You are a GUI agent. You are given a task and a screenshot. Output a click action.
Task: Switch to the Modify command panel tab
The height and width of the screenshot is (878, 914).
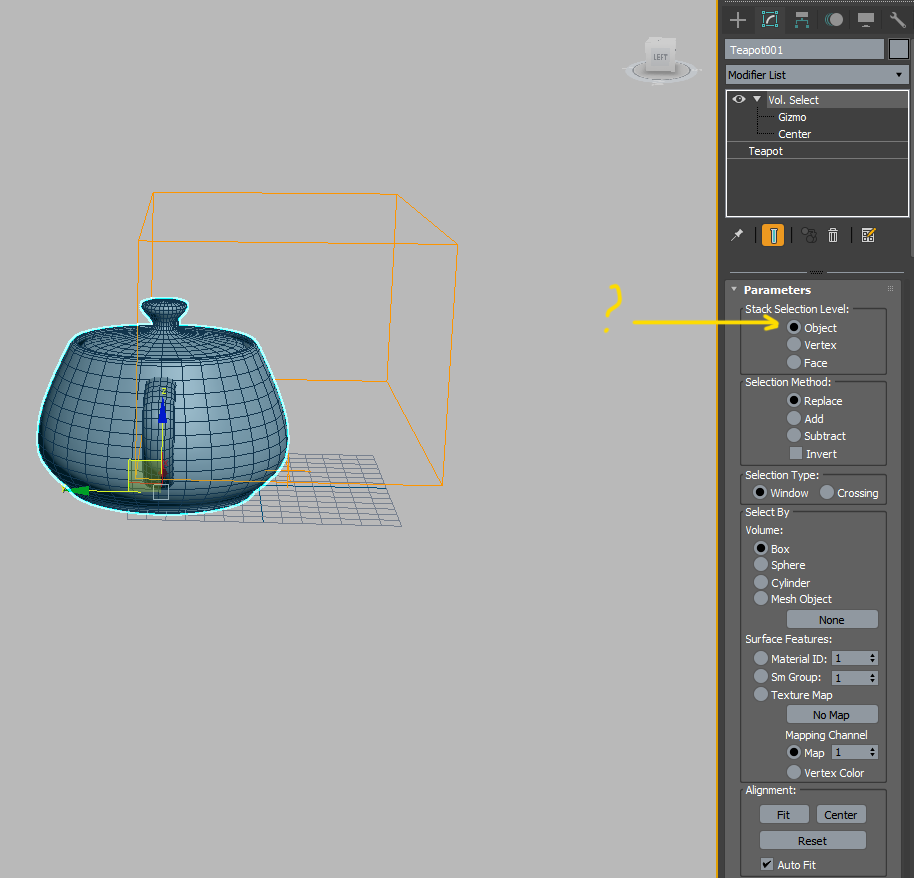pos(771,19)
